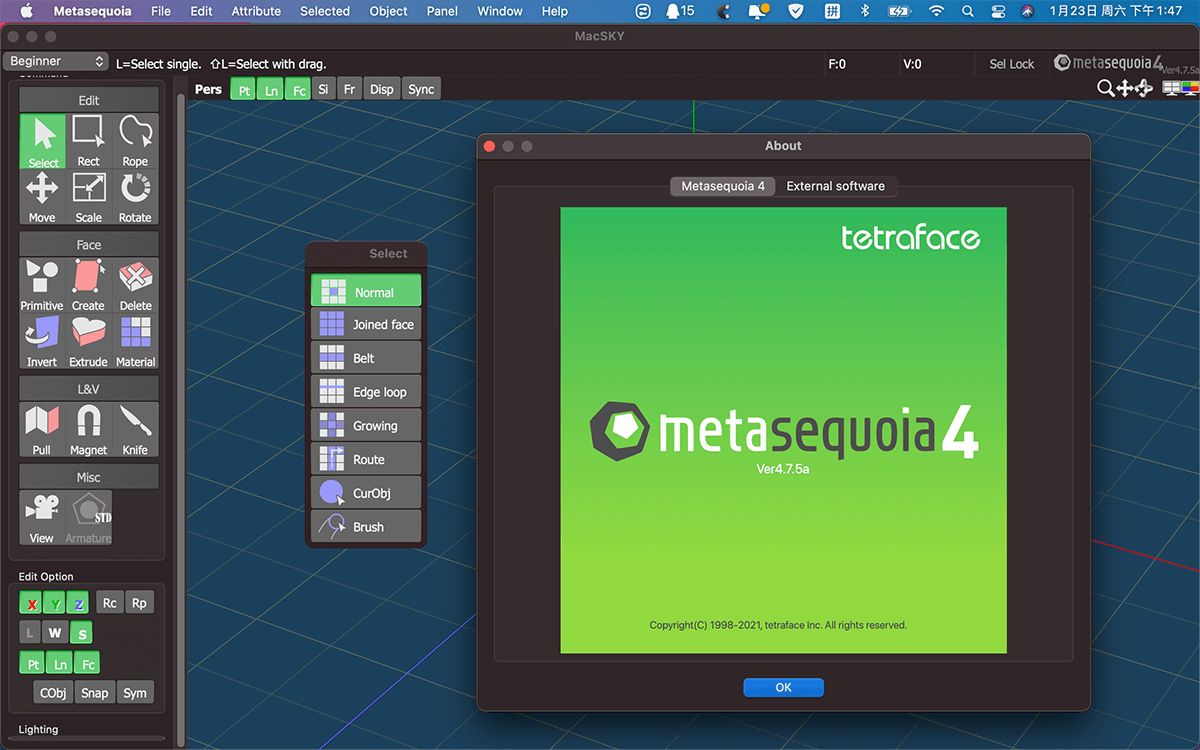Choose Growing selection mode
1200x750 pixels.
(x=366, y=425)
